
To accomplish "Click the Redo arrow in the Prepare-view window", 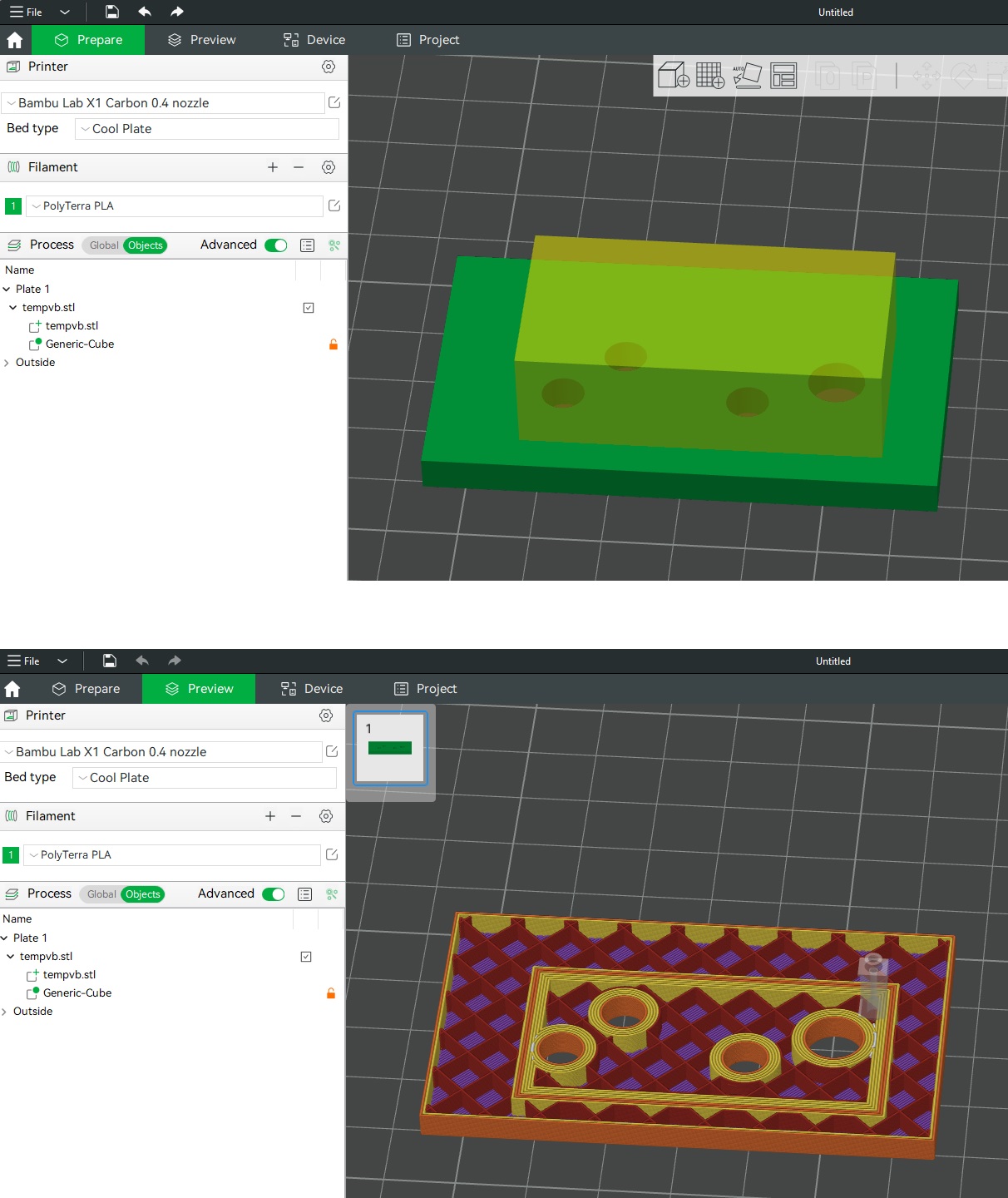I will coord(176,12).
